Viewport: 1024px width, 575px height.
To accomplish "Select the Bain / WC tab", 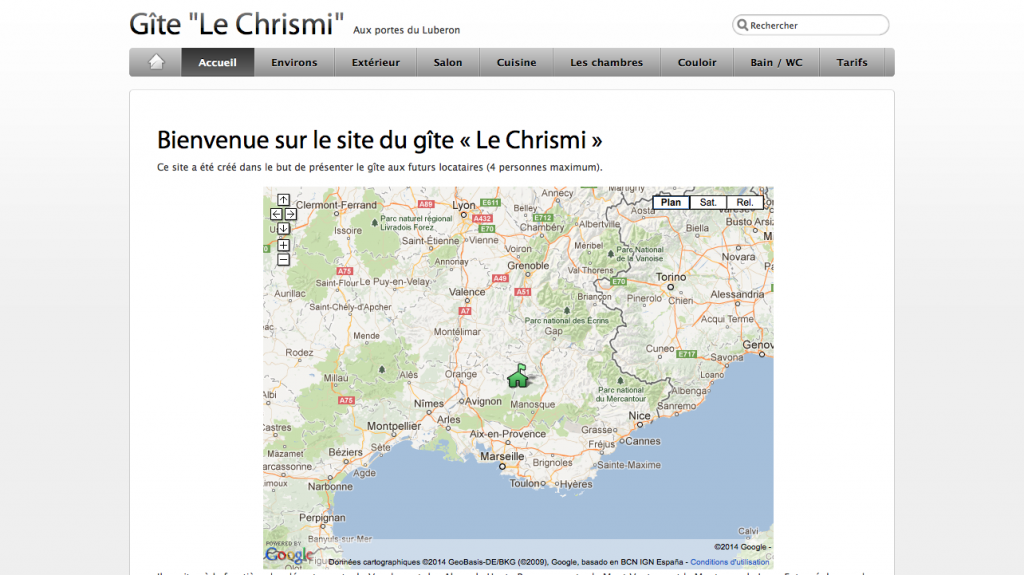I will [x=776, y=62].
